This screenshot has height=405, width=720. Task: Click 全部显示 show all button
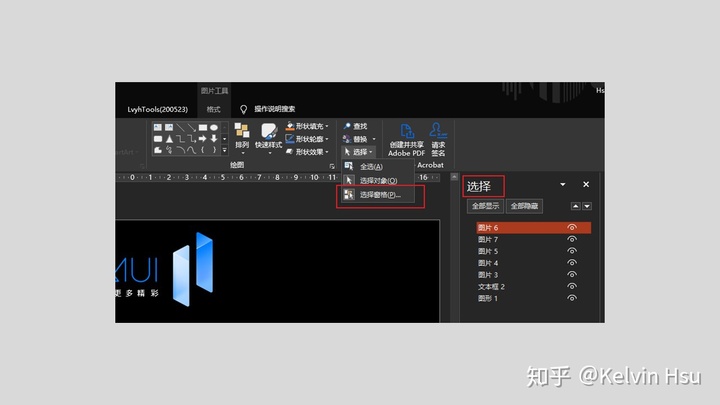point(485,206)
